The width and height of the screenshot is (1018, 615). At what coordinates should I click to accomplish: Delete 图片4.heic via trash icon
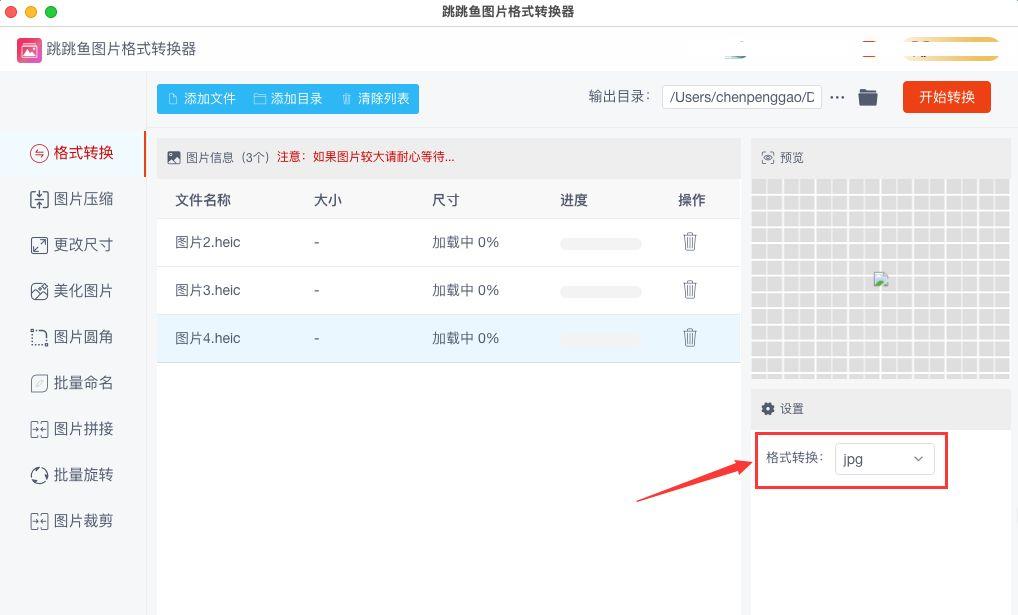coord(690,338)
